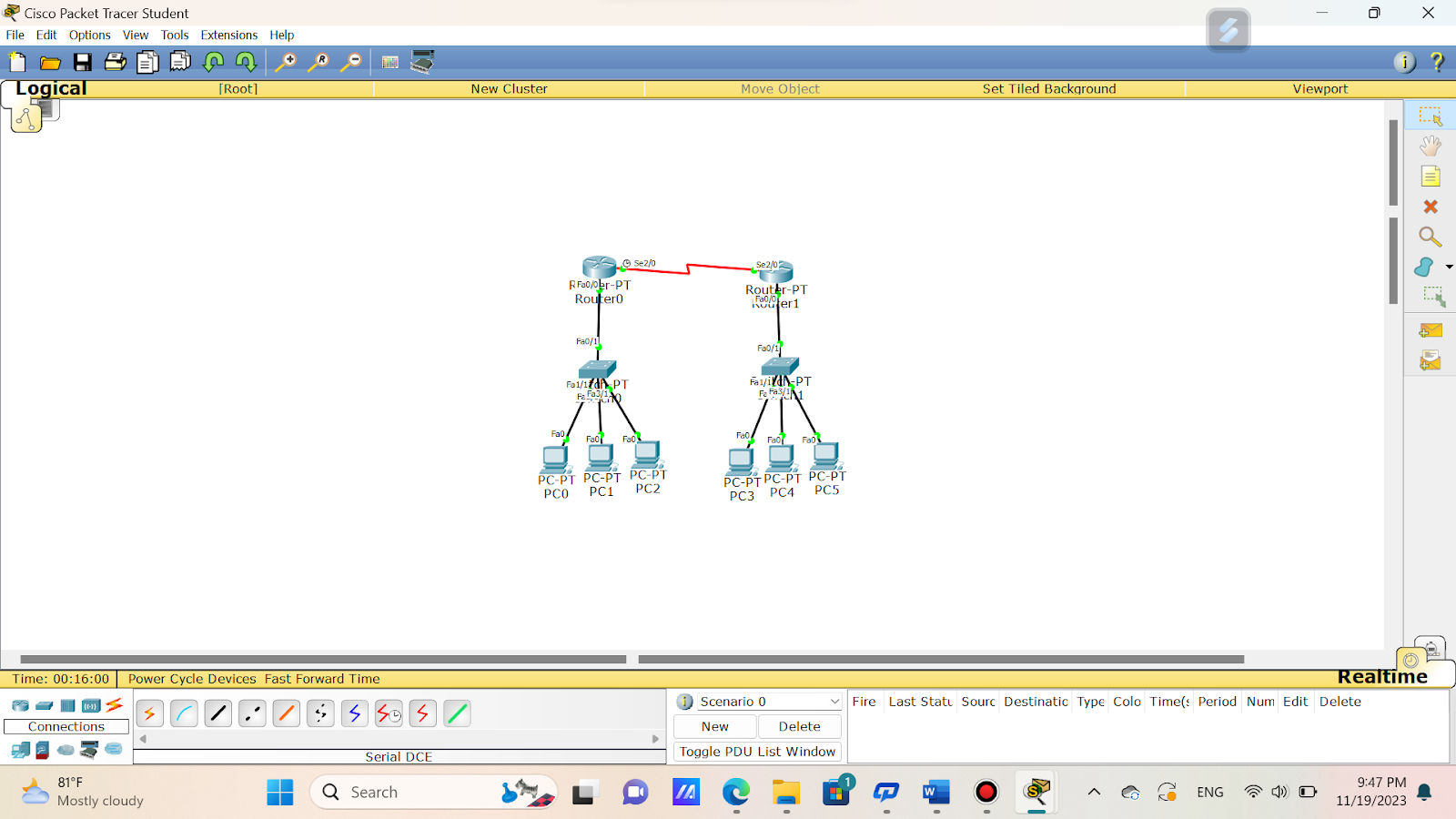
Task: Open the View menu
Action: (136, 35)
